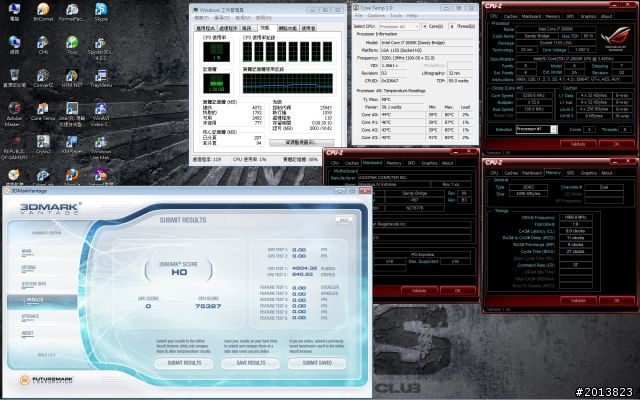Click OK in the top CPU-Z window
This screenshot has width=640, height=400.
coord(616,144)
